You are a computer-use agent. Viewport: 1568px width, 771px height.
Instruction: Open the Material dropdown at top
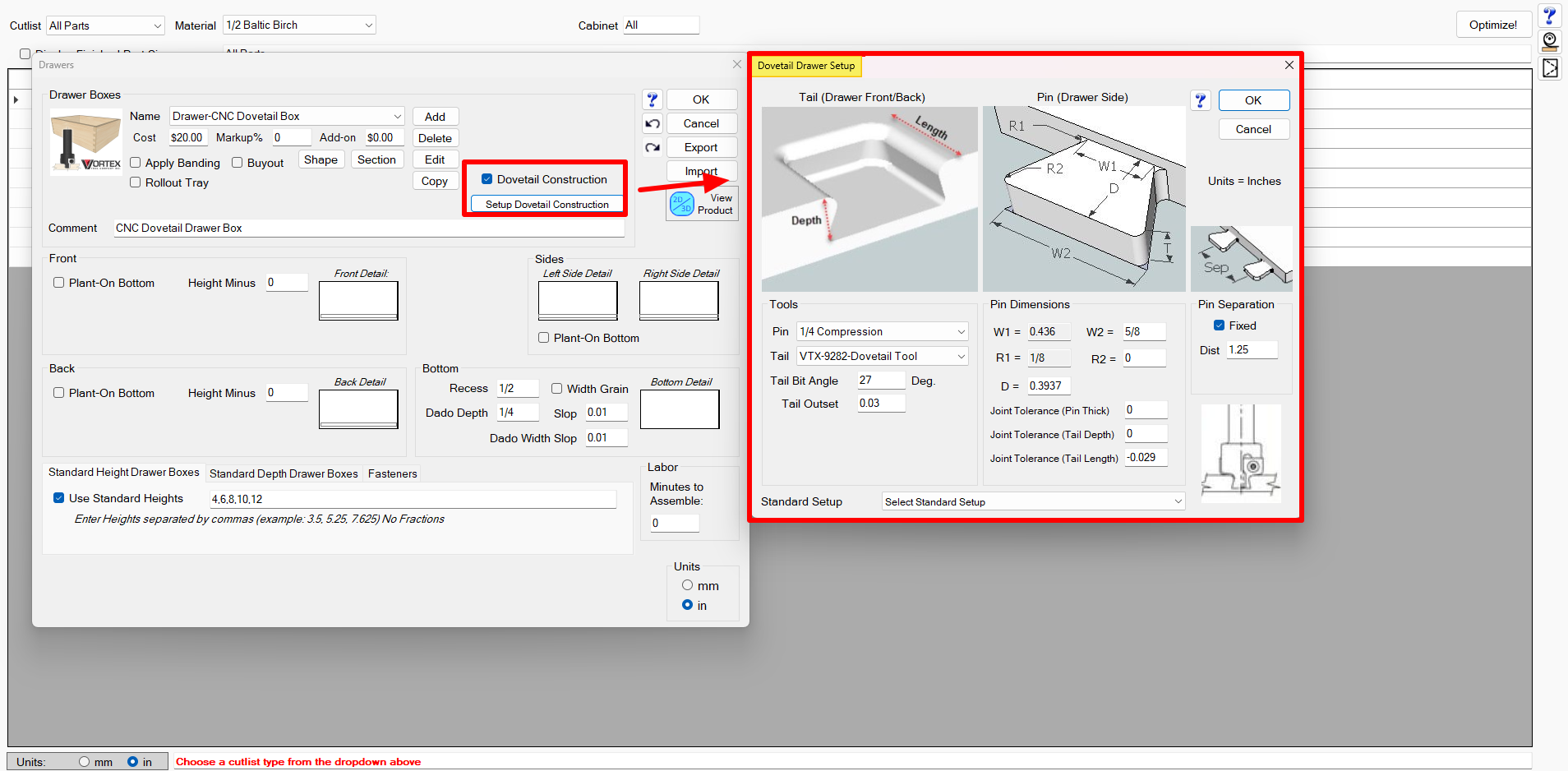[299, 25]
